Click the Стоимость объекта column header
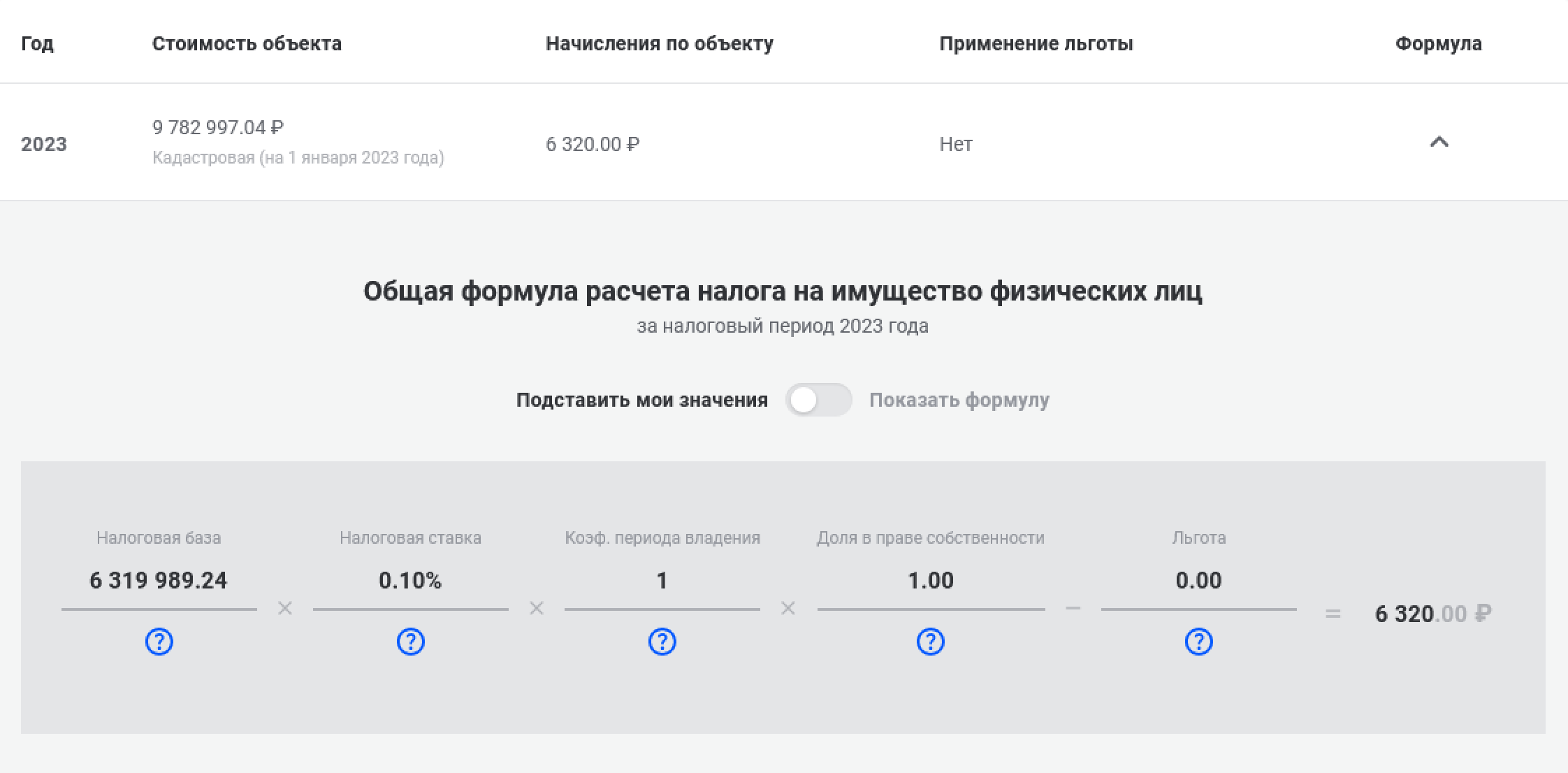 [x=247, y=43]
